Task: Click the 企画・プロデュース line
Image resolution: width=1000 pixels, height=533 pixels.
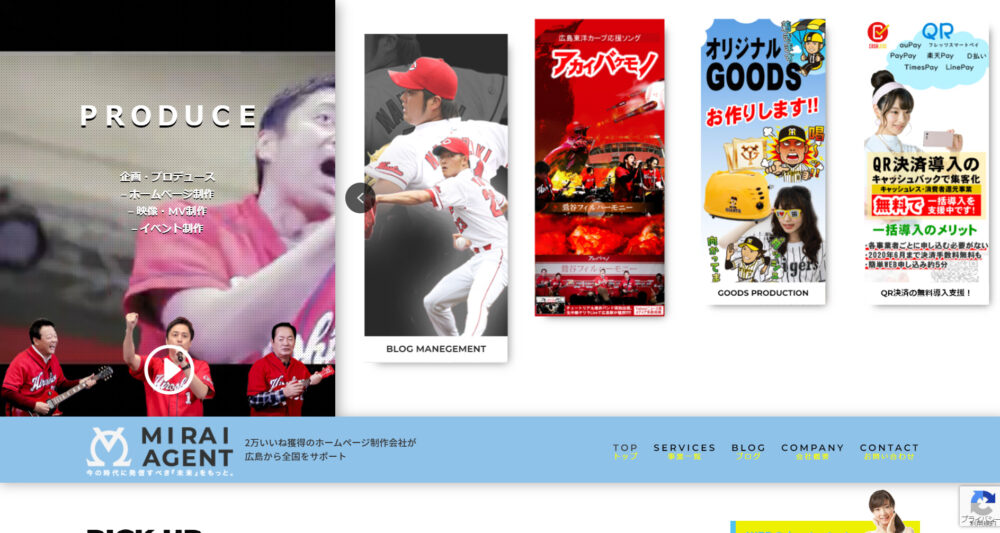Action: coord(168,177)
